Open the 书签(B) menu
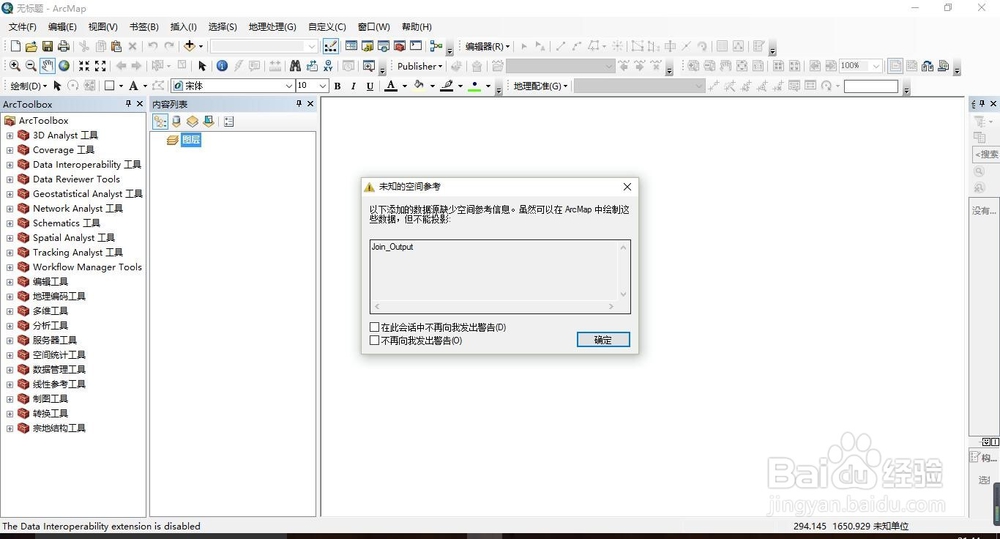The width and height of the screenshot is (1000, 539). tap(143, 27)
